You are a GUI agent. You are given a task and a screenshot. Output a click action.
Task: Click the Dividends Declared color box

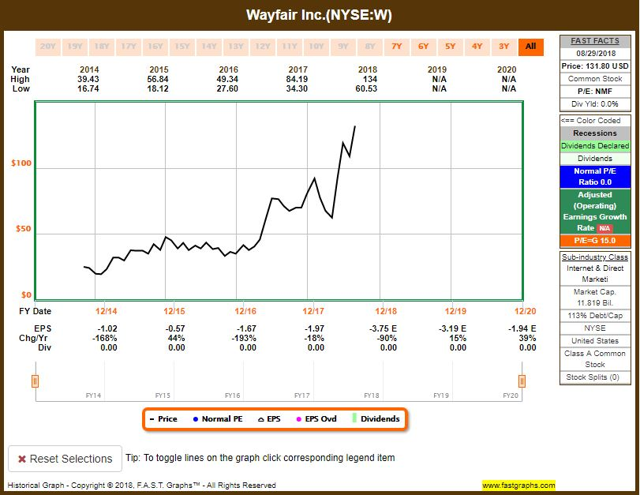click(595, 146)
